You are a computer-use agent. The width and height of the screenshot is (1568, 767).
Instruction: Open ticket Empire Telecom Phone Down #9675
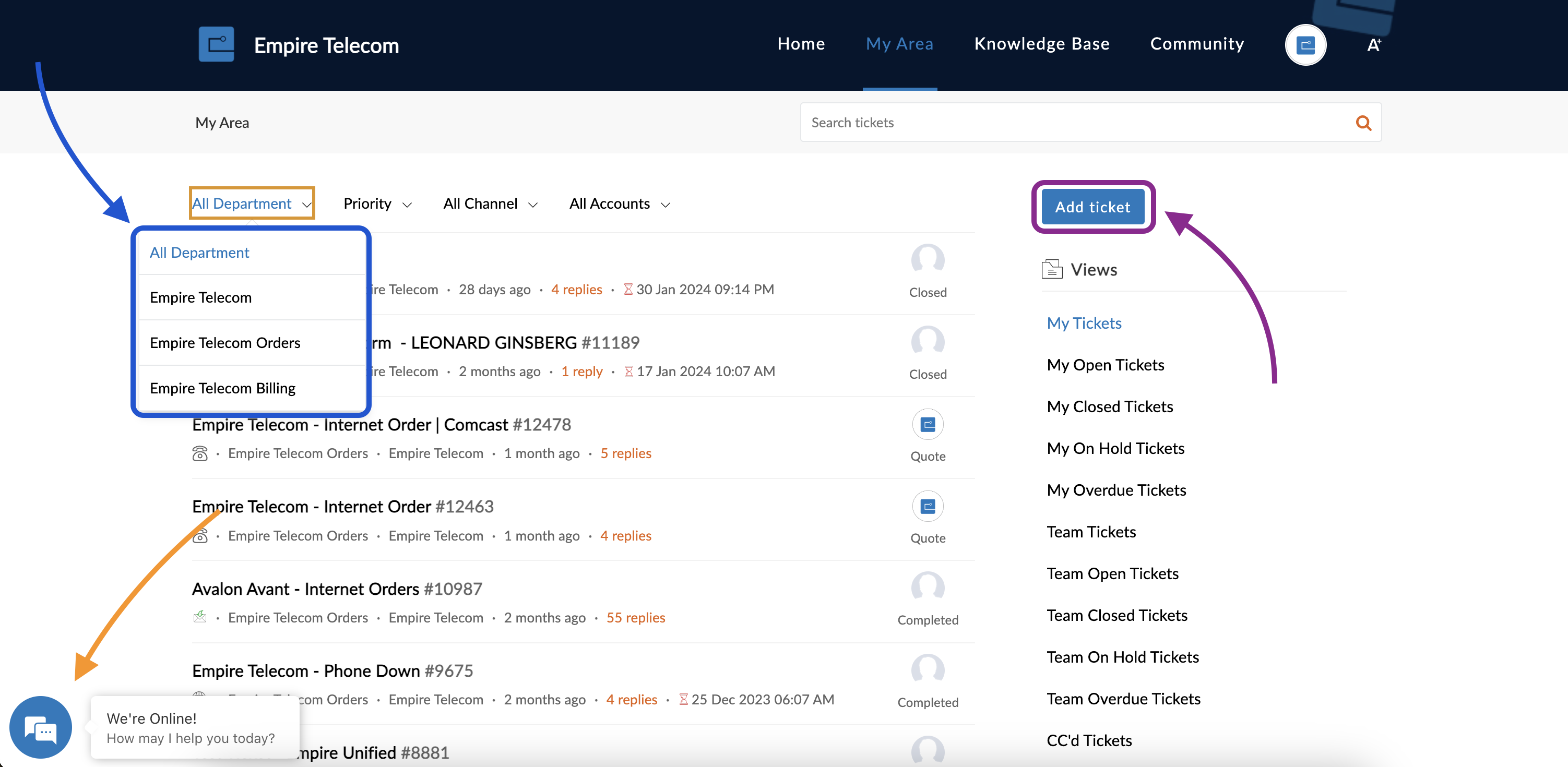332,671
